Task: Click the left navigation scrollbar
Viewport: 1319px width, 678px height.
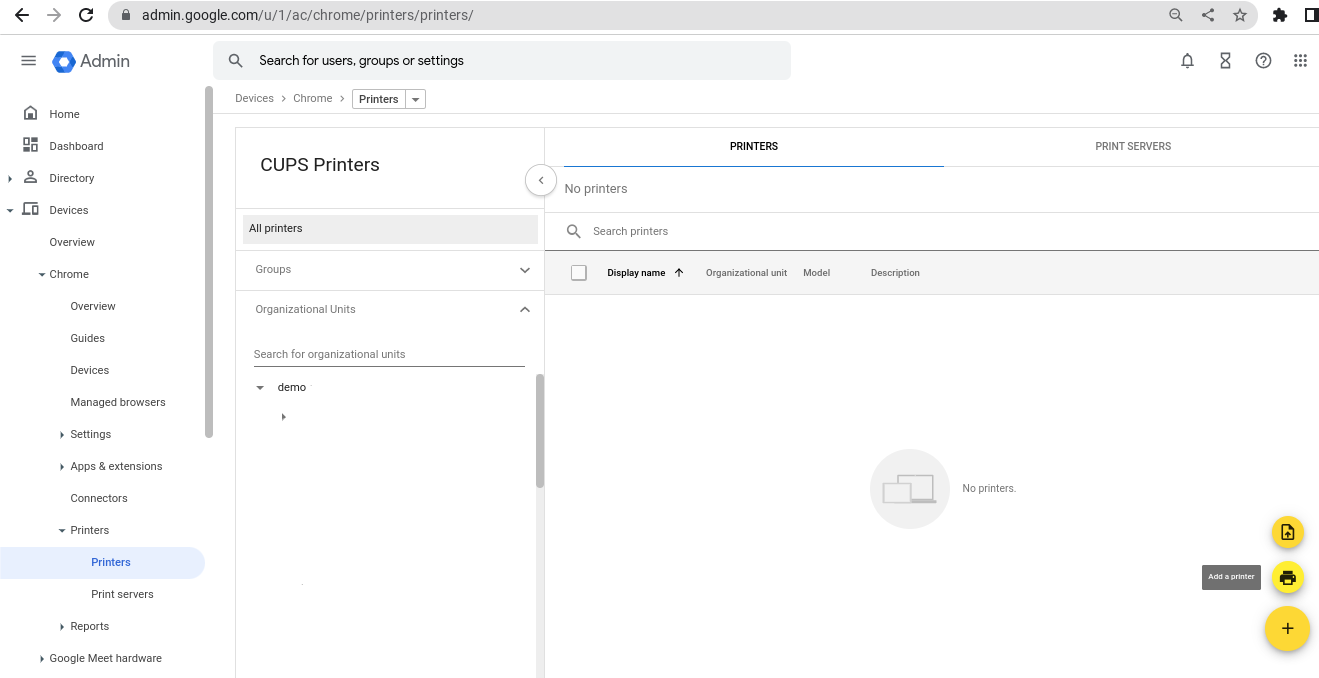Action: tap(209, 262)
